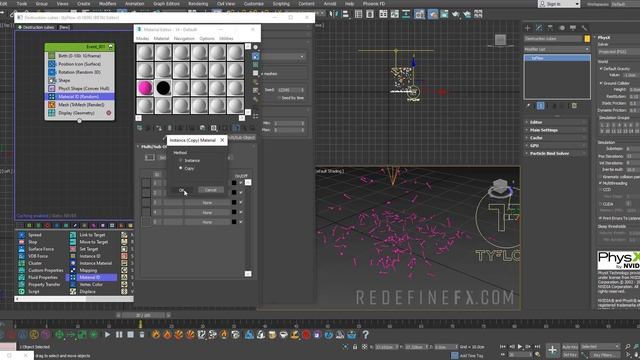Screen dimensions: 640x360
Task: Select the Copy radio option
Action: pos(181,168)
